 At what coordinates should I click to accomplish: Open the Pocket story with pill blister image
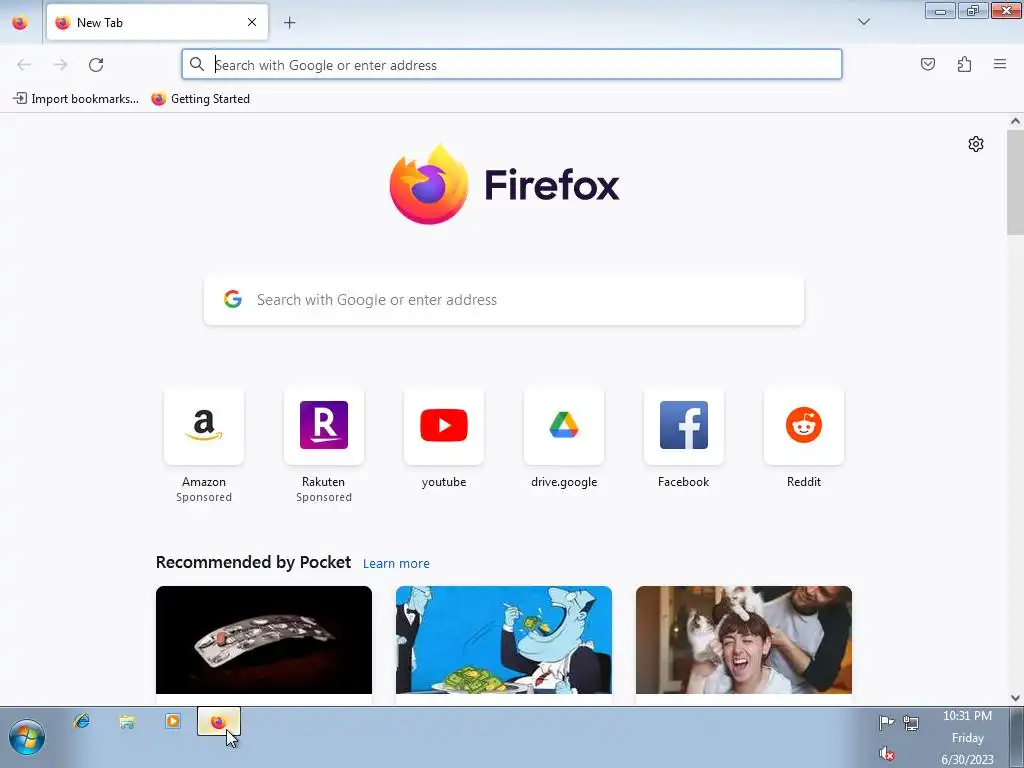click(264, 640)
